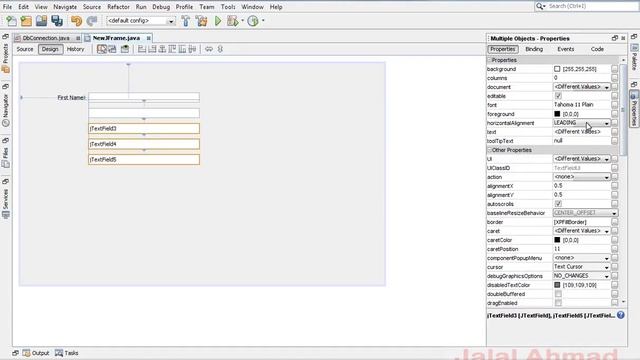This screenshot has height=360, width=640.
Task: Switch to Source view
Action: pyautogui.click(x=24, y=49)
